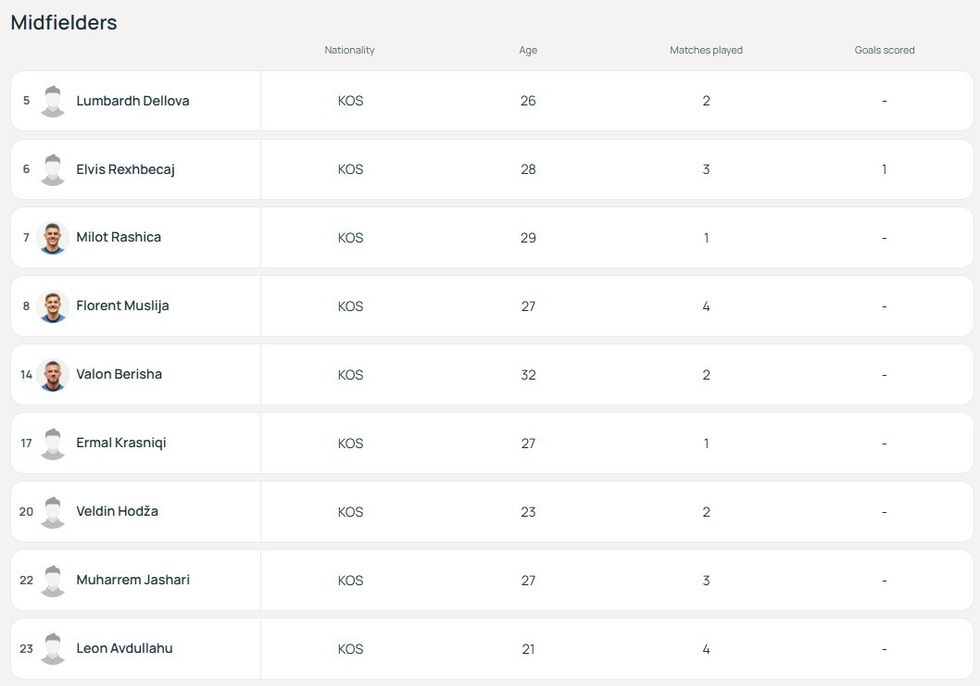Sort by the Age column header
The width and height of the screenshot is (980, 686).
click(x=528, y=50)
